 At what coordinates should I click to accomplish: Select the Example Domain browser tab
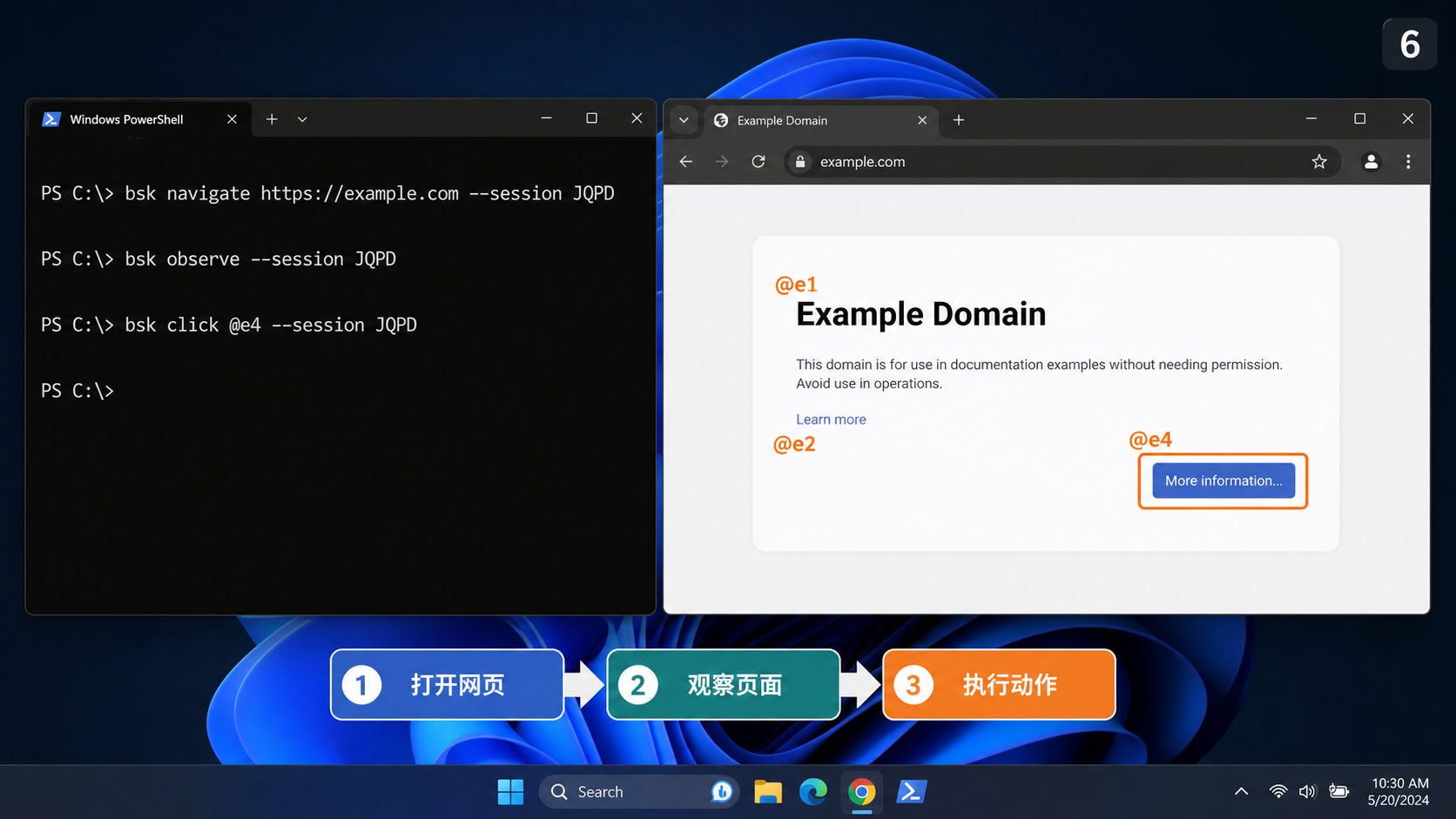[x=819, y=120]
